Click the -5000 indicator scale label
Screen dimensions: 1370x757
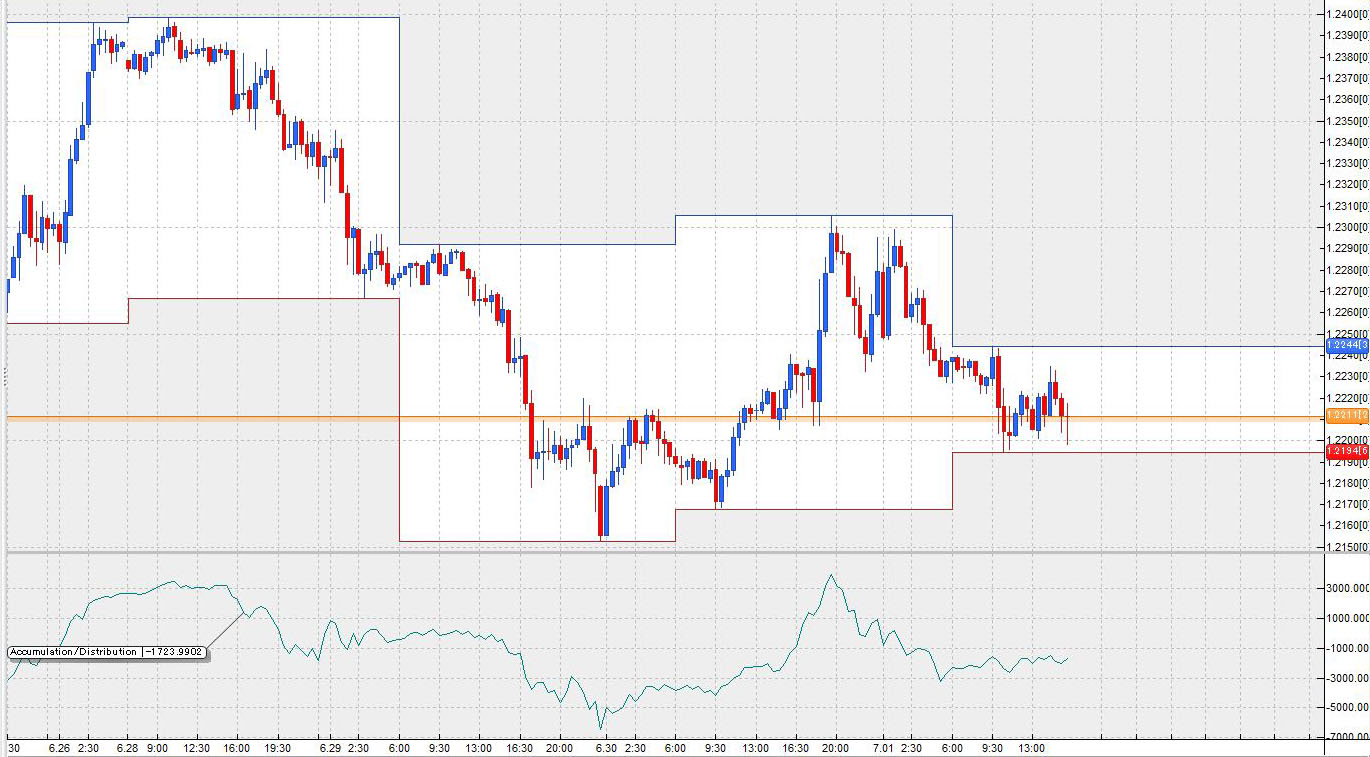(x=1347, y=707)
